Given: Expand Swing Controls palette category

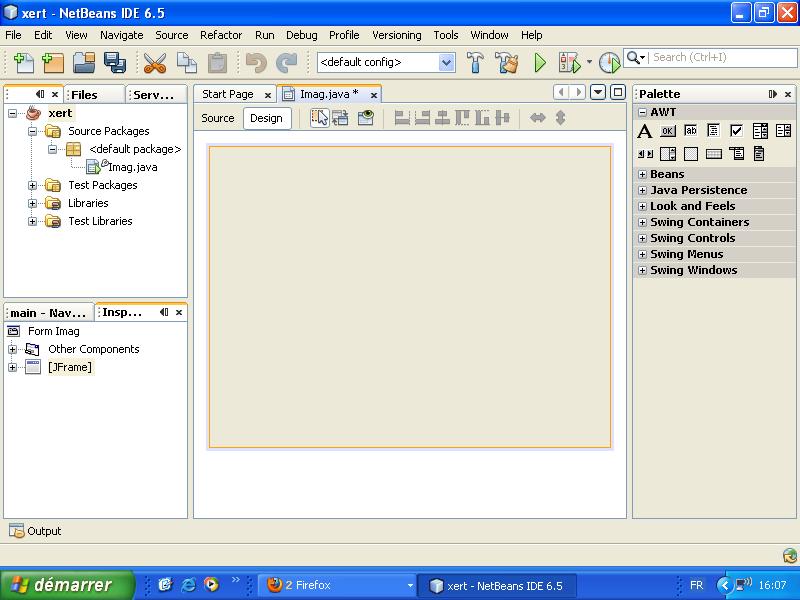Looking at the screenshot, I should coord(642,238).
